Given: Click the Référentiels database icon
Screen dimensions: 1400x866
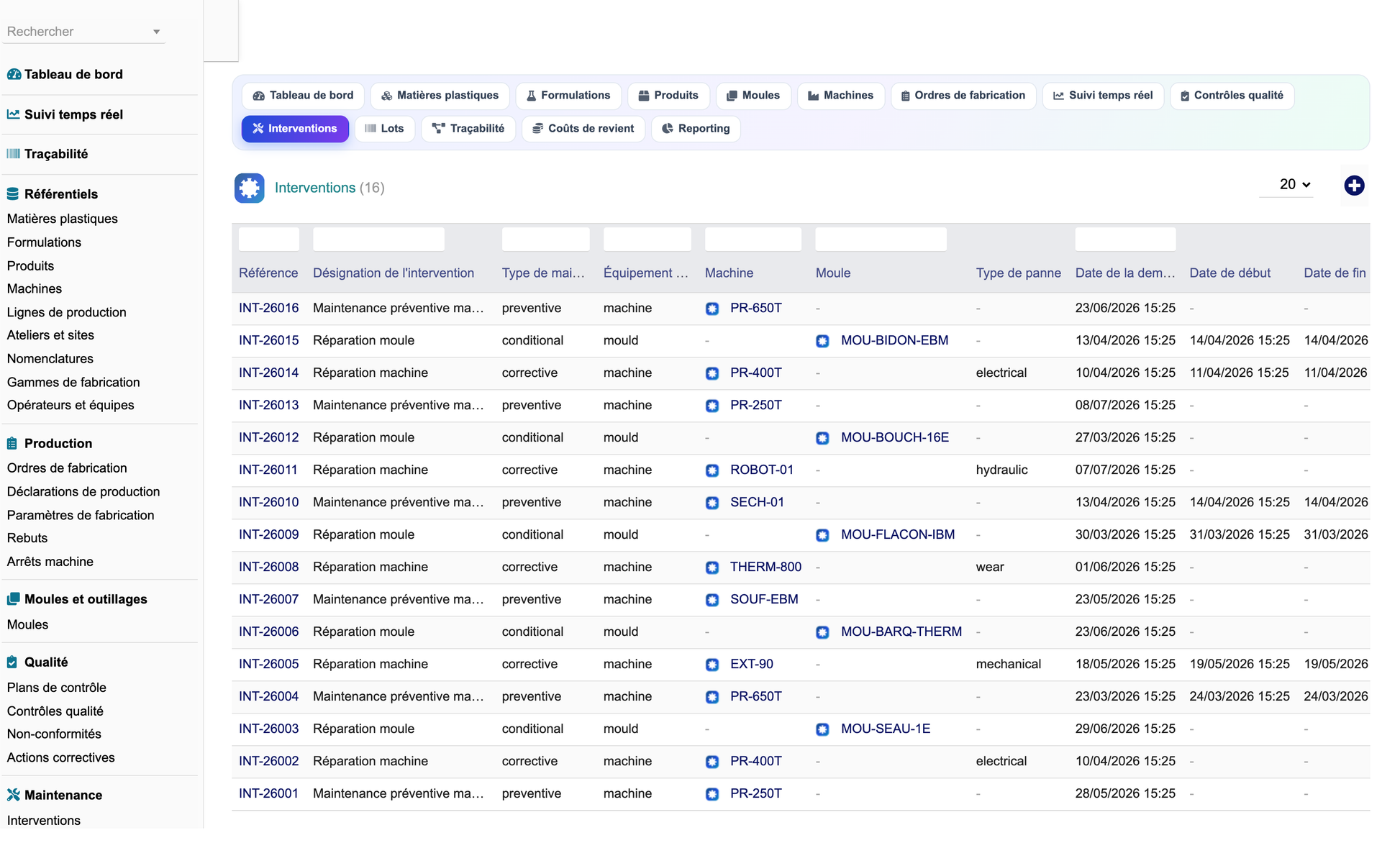Looking at the screenshot, I should (x=13, y=194).
